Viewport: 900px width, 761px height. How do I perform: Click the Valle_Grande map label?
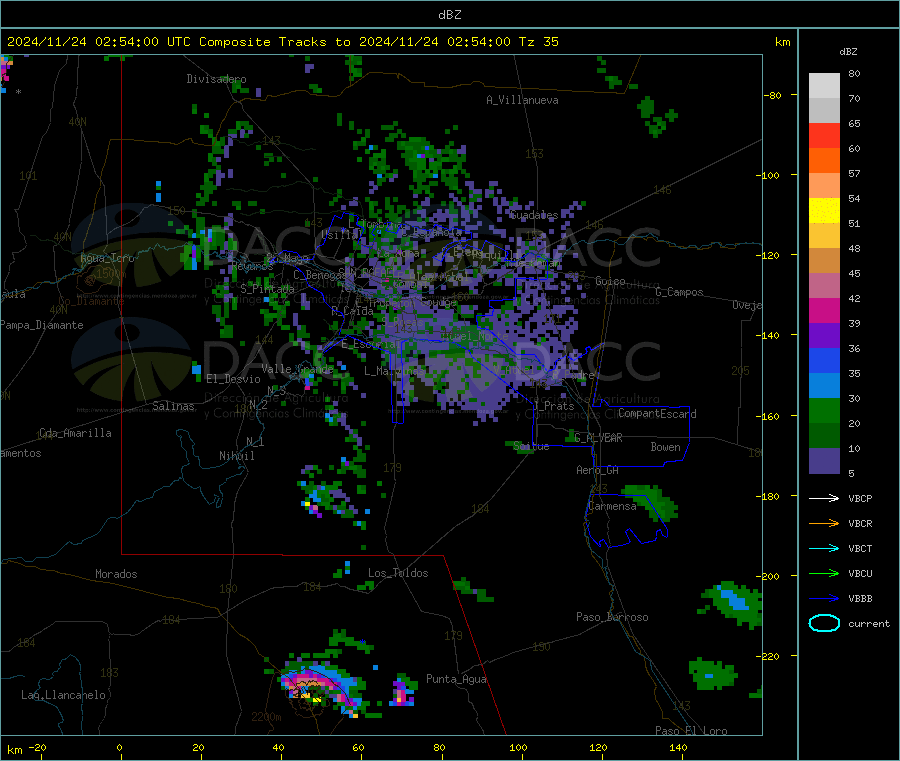(x=298, y=369)
